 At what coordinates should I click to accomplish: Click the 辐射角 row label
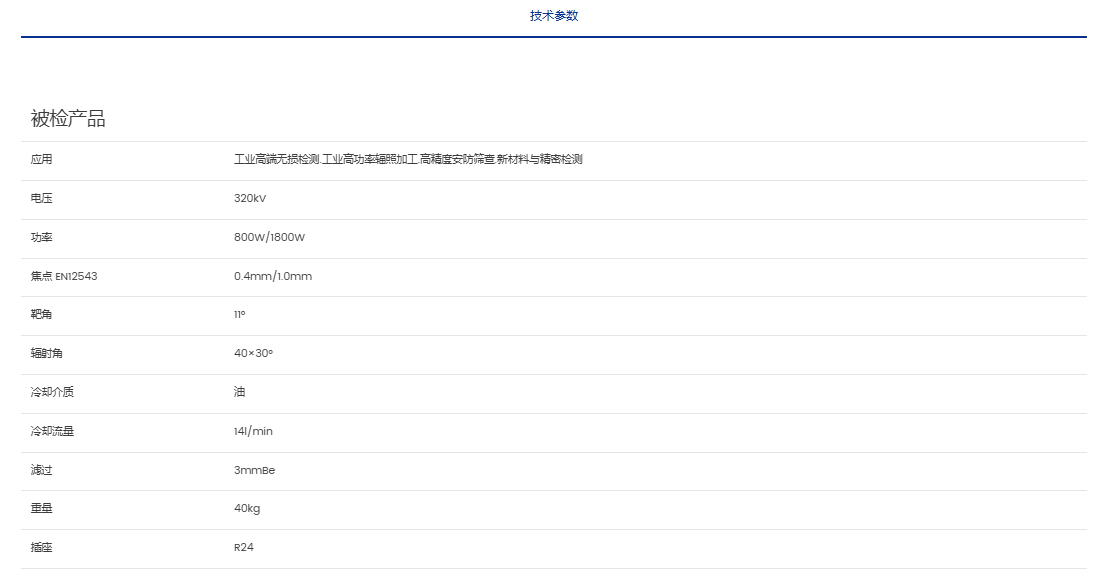[47, 353]
